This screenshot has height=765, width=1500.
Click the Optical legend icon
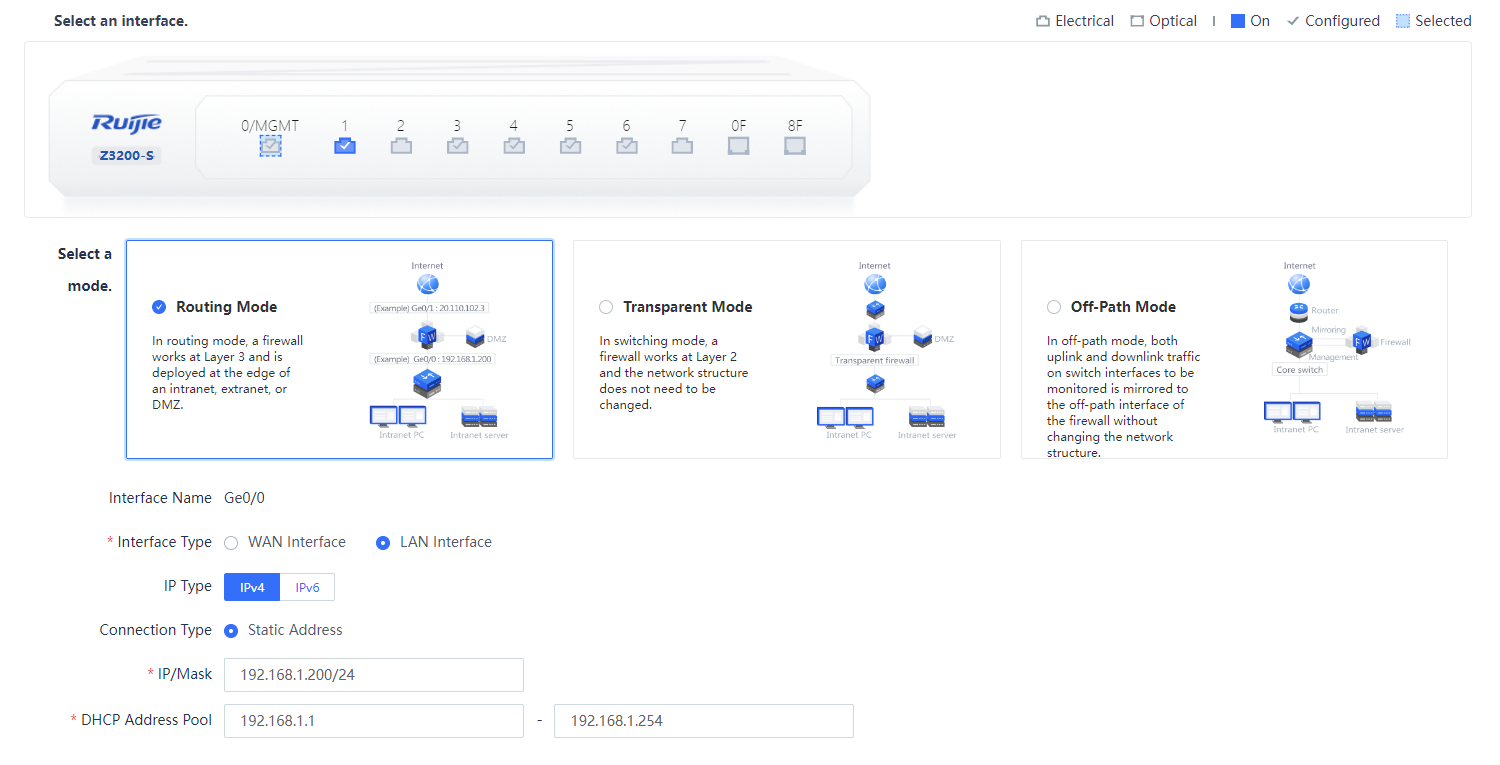click(1137, 21)
